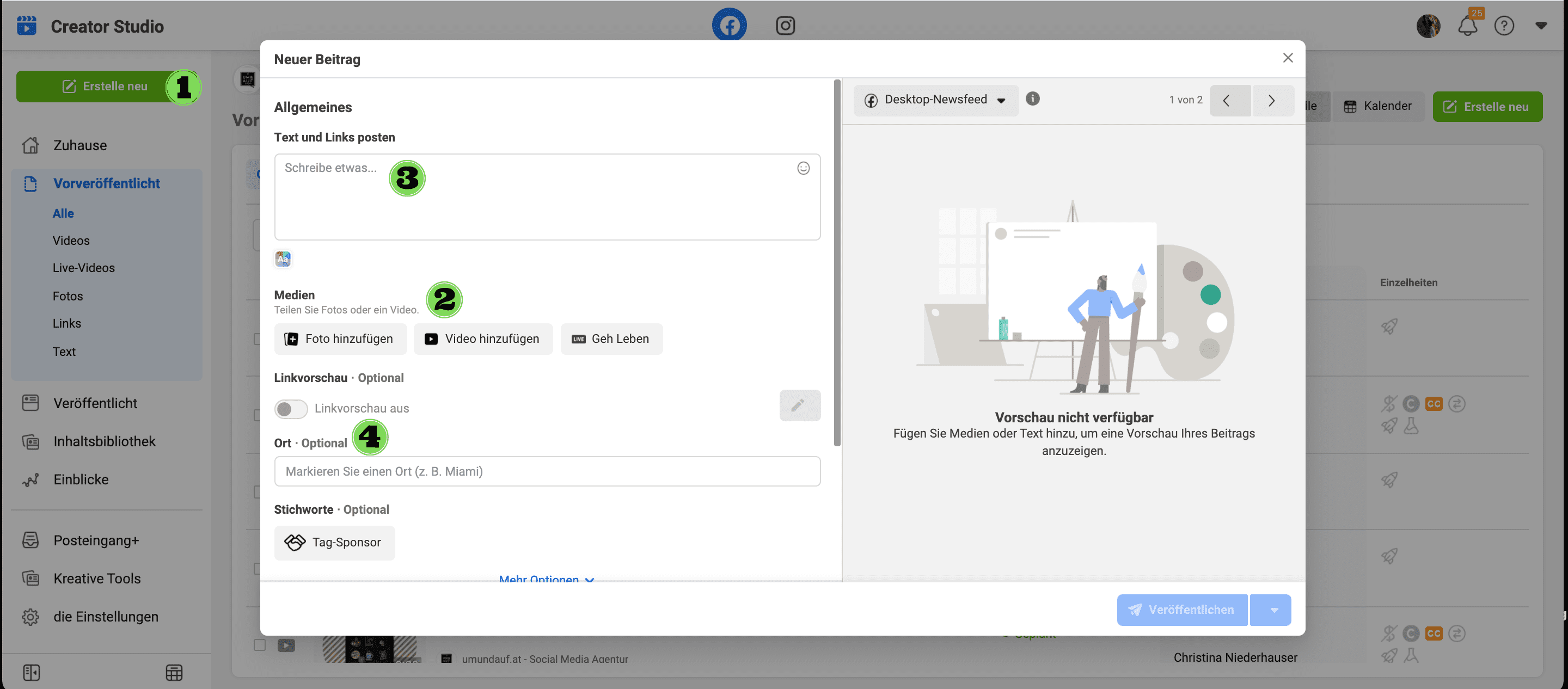Click Erstelle neu button at top right
This screenshot has height=689, width=1568.
click(x=1487, y=107)
